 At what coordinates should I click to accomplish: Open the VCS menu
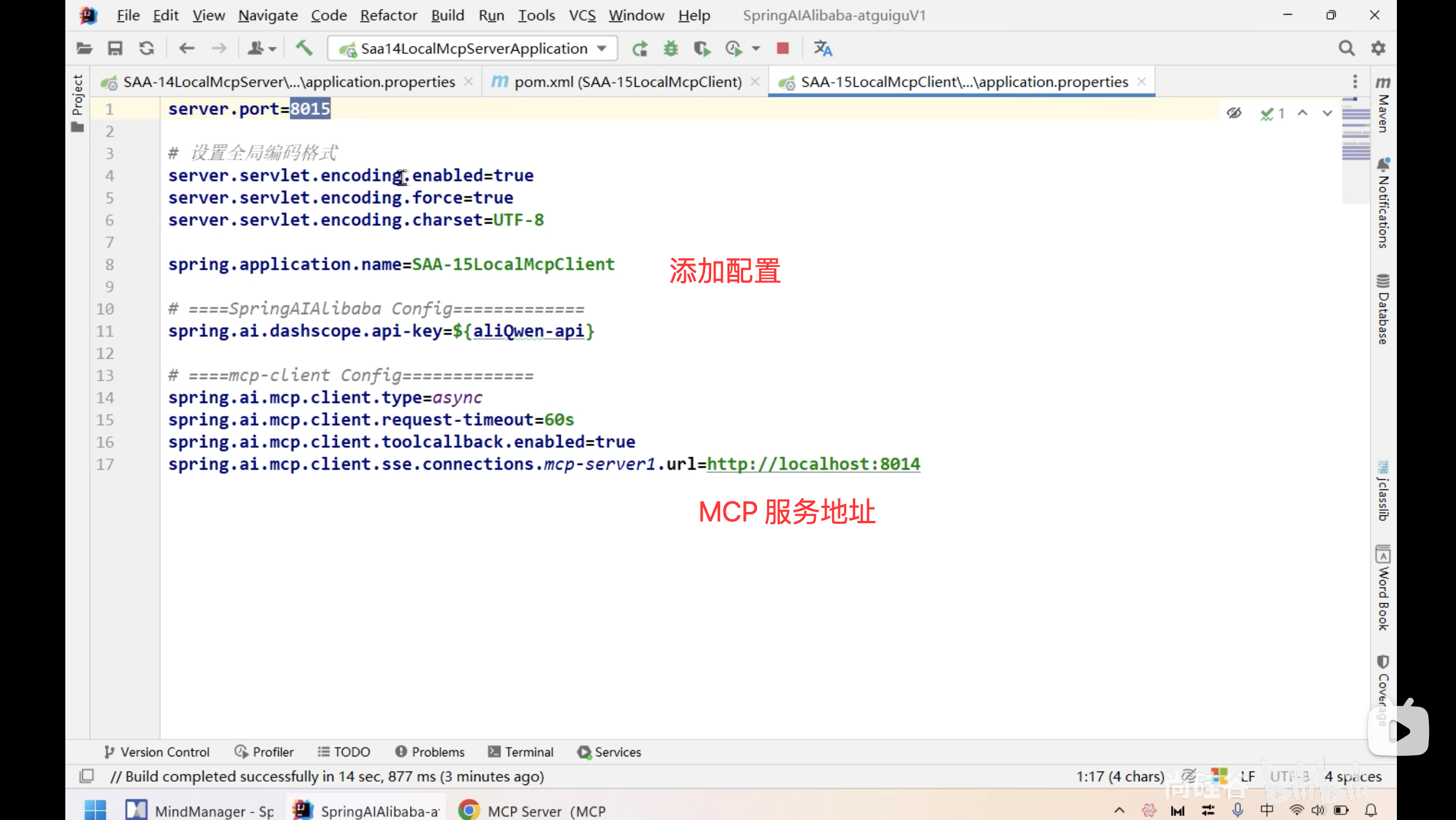[582, 15]
